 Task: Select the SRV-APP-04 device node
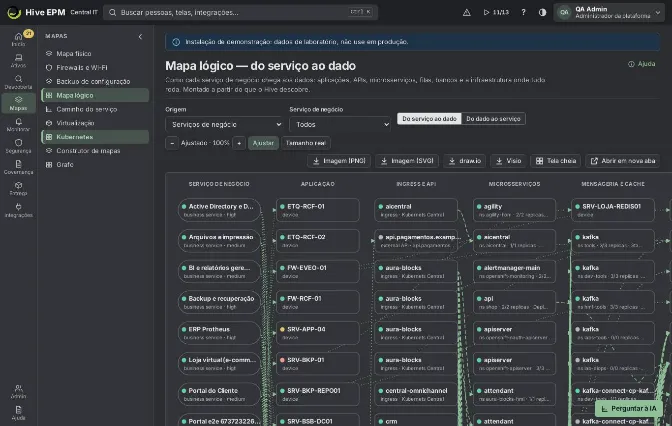(318, 333)
